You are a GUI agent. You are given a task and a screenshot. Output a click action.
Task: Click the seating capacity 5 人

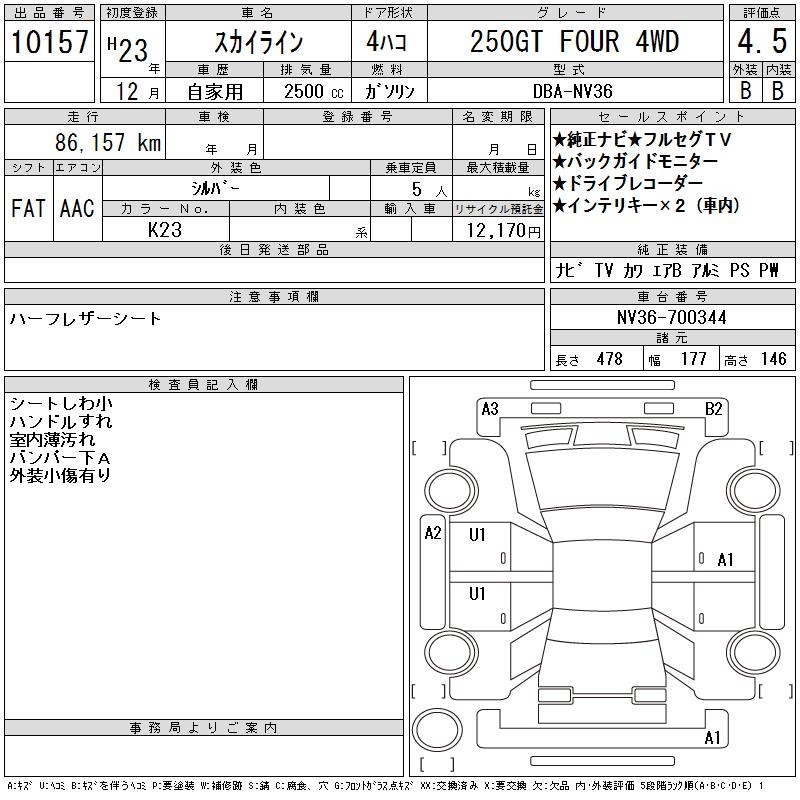click(x=429, y=190)
